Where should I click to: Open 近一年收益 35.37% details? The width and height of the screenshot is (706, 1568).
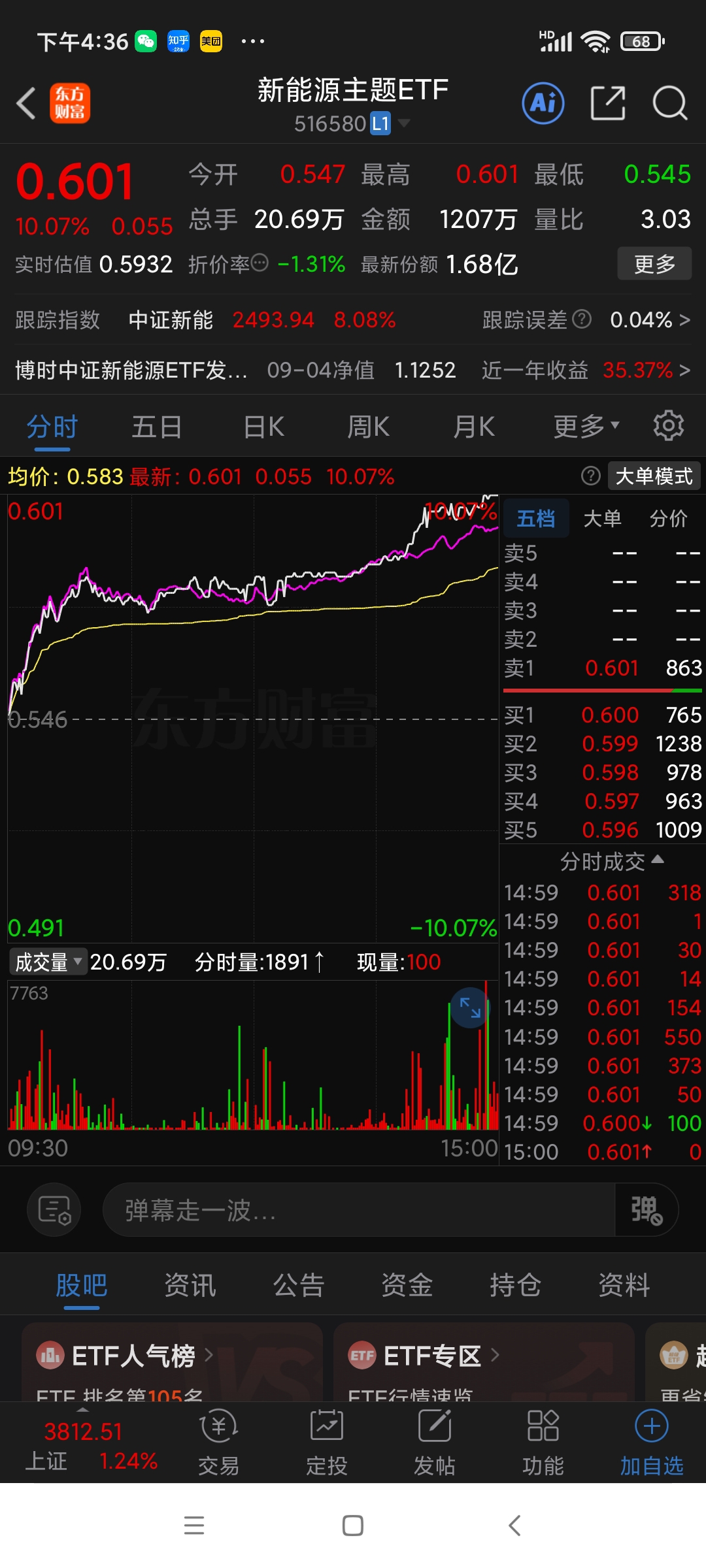click(x=586, y=370)
